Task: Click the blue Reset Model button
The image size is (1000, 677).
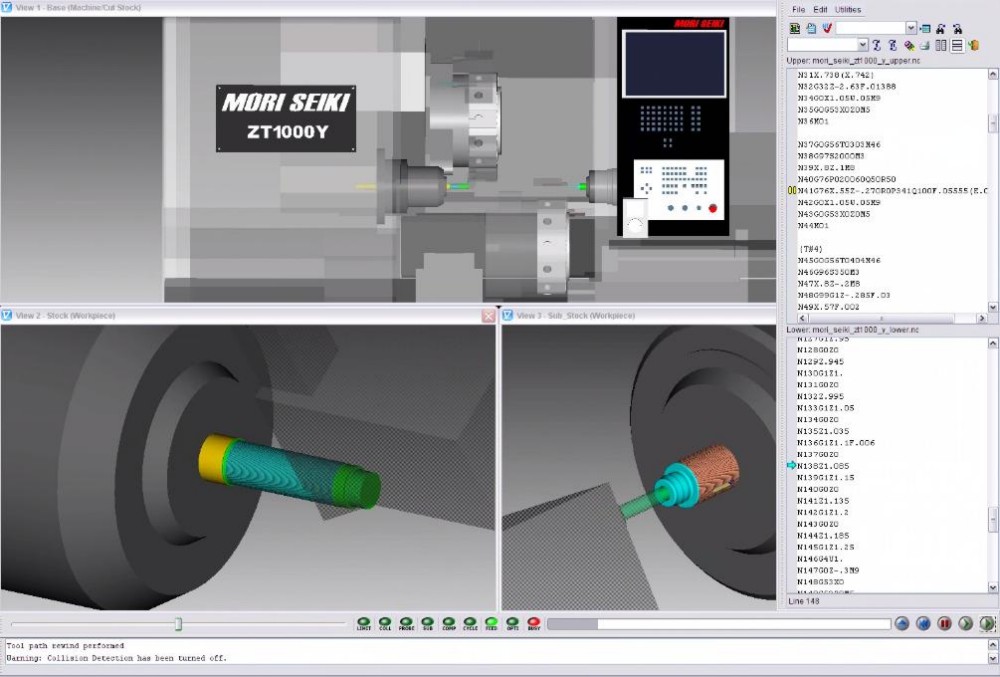Action: [902, 623]
